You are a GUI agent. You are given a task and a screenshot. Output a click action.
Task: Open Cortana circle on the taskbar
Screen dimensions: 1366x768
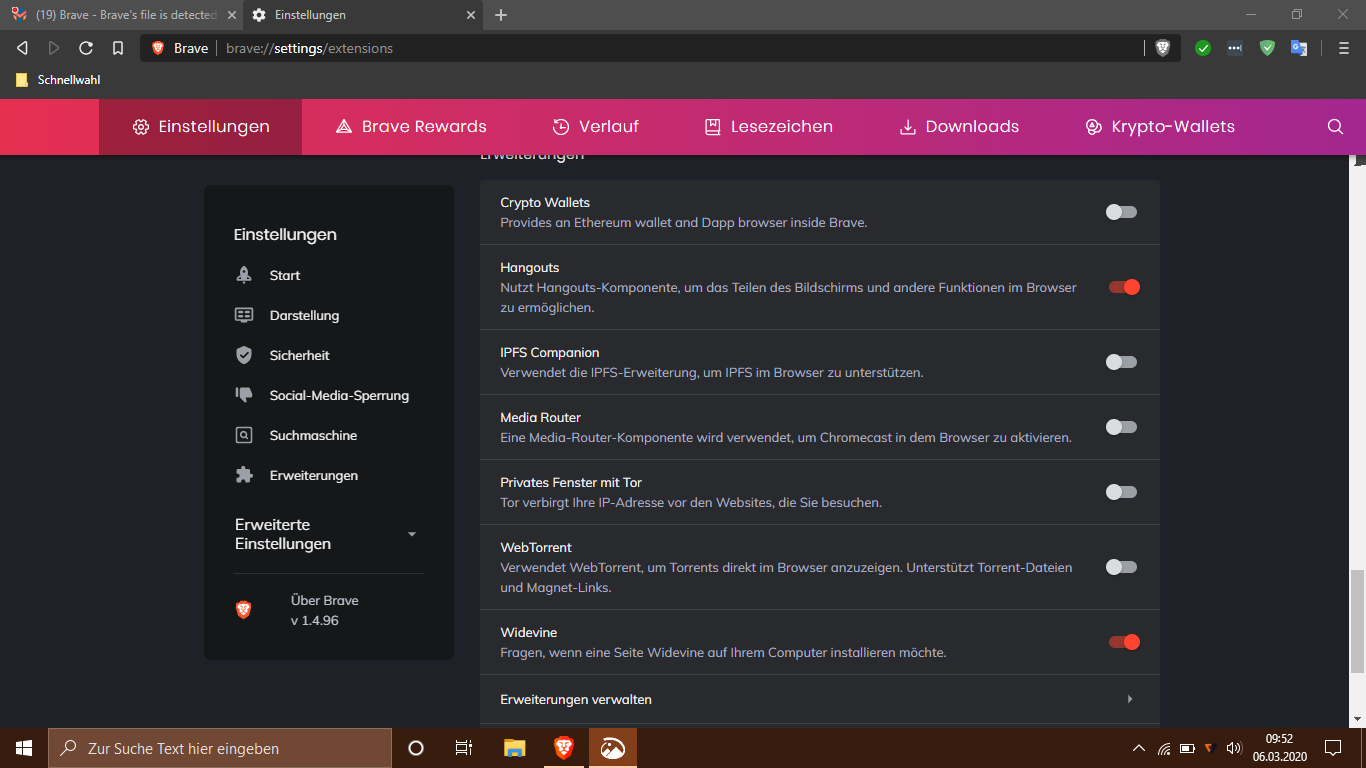(x=416, y=747)
